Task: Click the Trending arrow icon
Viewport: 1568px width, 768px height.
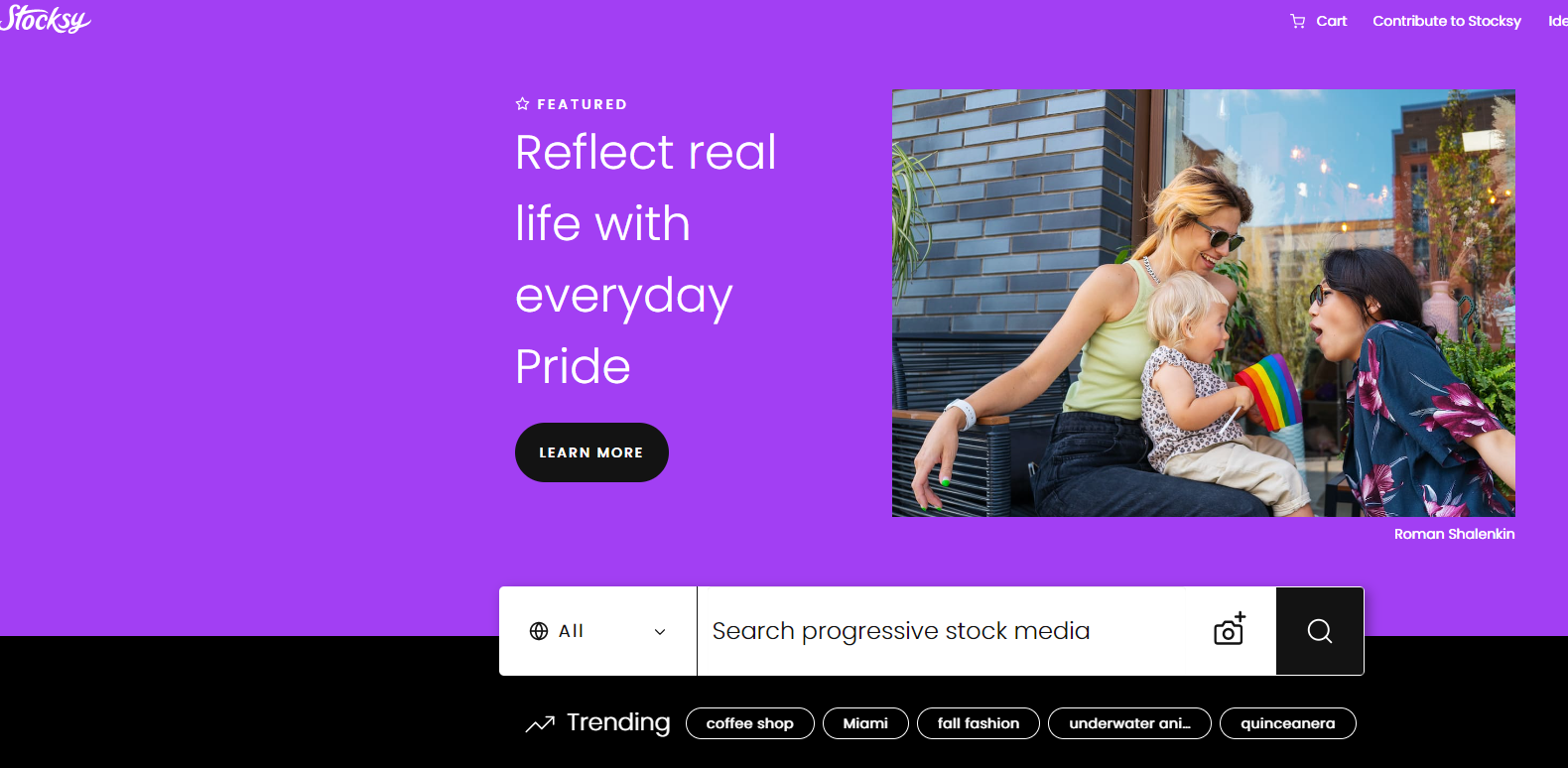Action: point(540,723)
